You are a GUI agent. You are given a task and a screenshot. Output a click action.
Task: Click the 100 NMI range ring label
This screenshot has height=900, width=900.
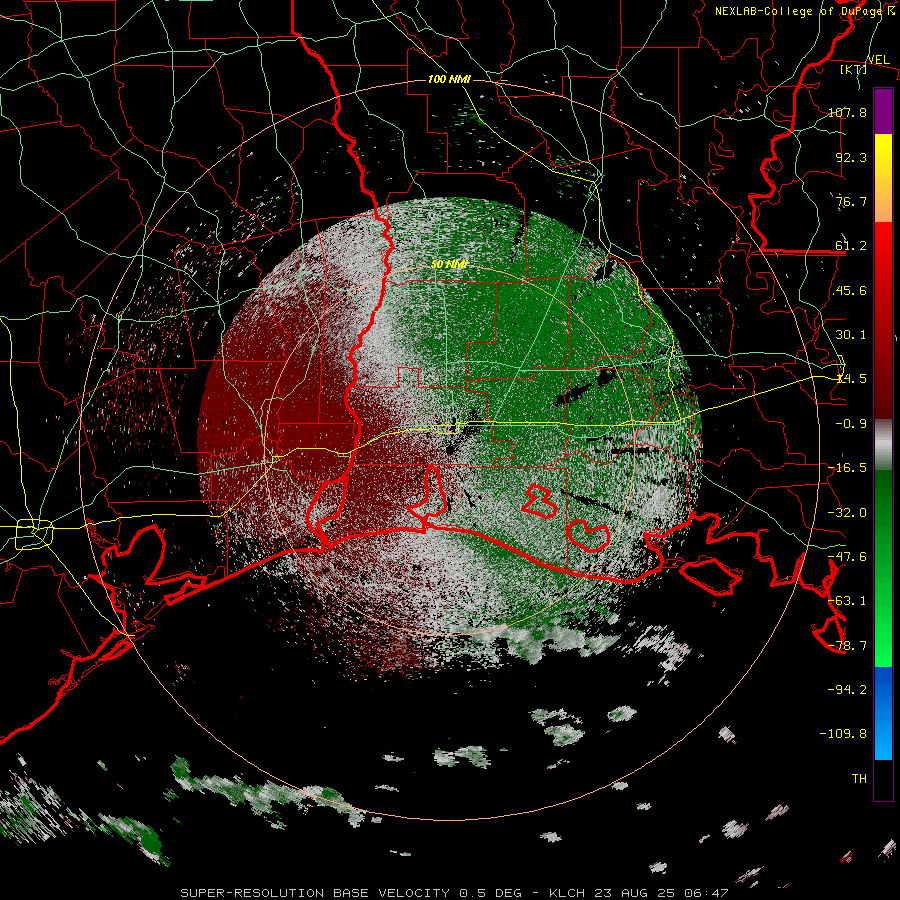coord(449,79)
